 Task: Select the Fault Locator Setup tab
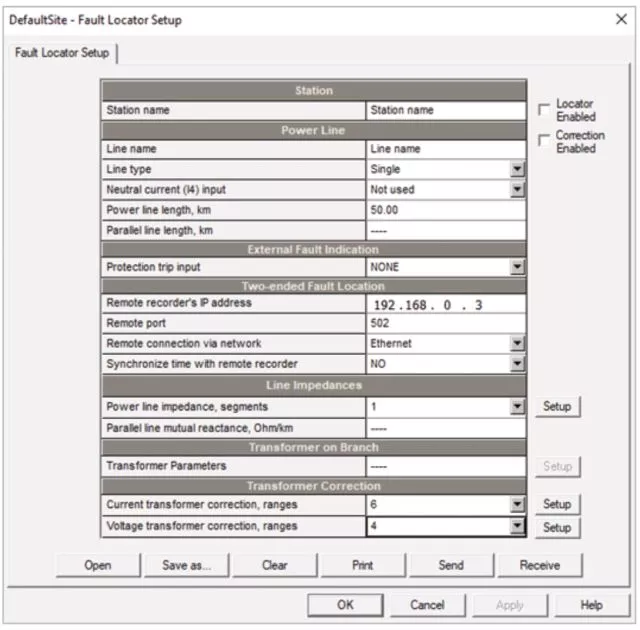click(x=61, y=52)
